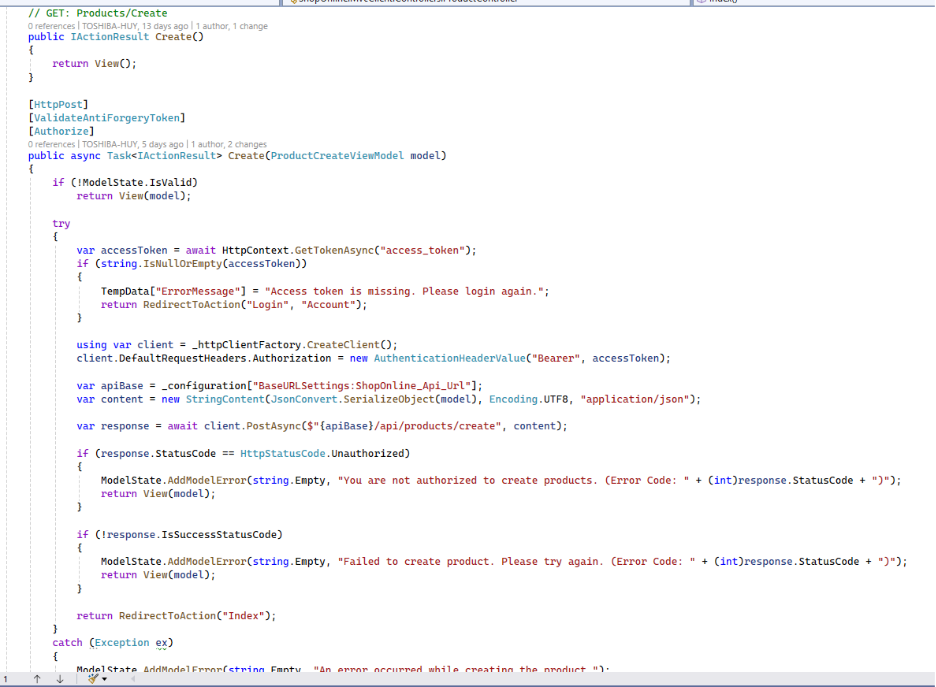Click the AuthenticationHeaderValue class name
The height and width of the screenshot is (687, 936).
click(x=457, y=358)
